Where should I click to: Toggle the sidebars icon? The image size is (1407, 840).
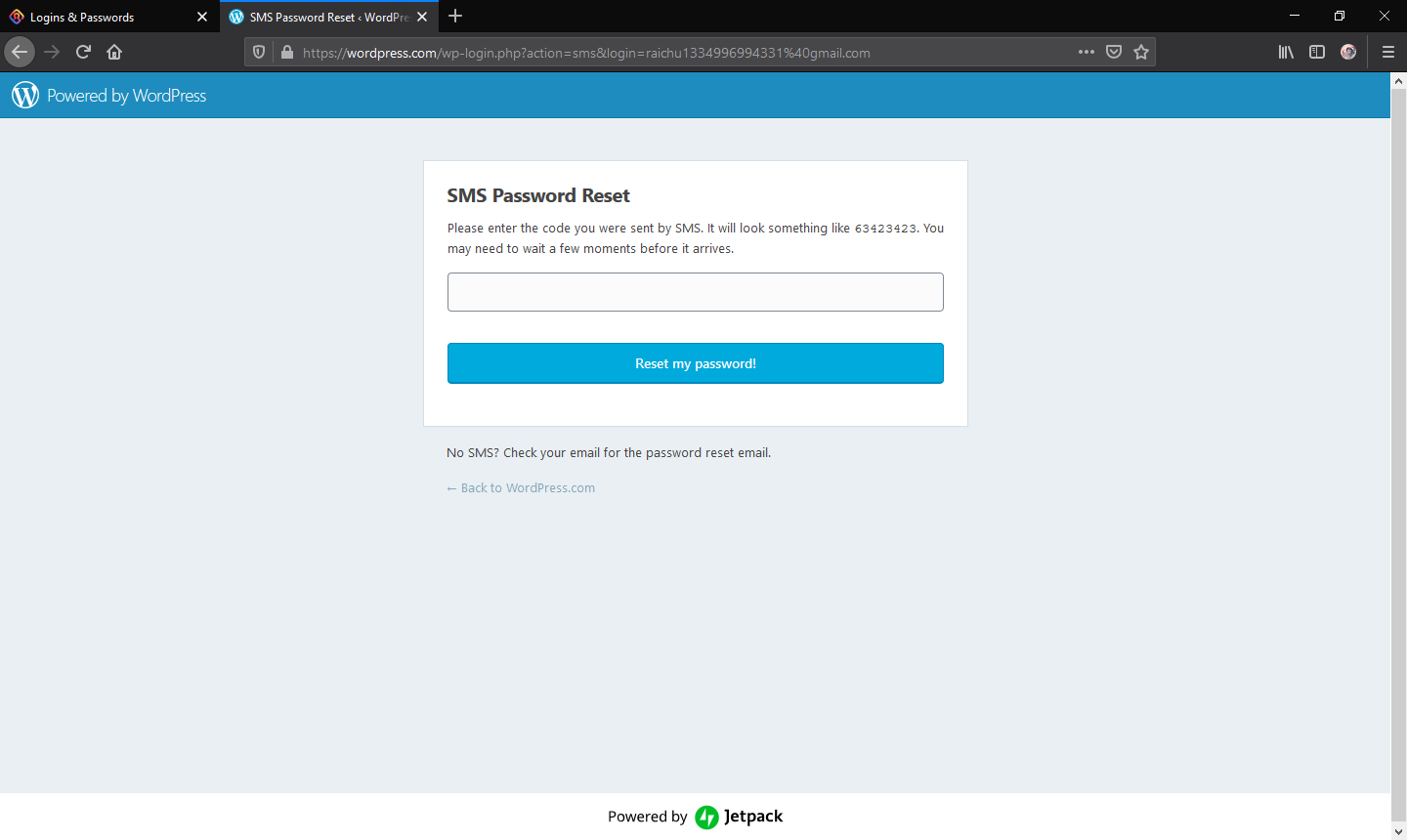click(1317, 52)
